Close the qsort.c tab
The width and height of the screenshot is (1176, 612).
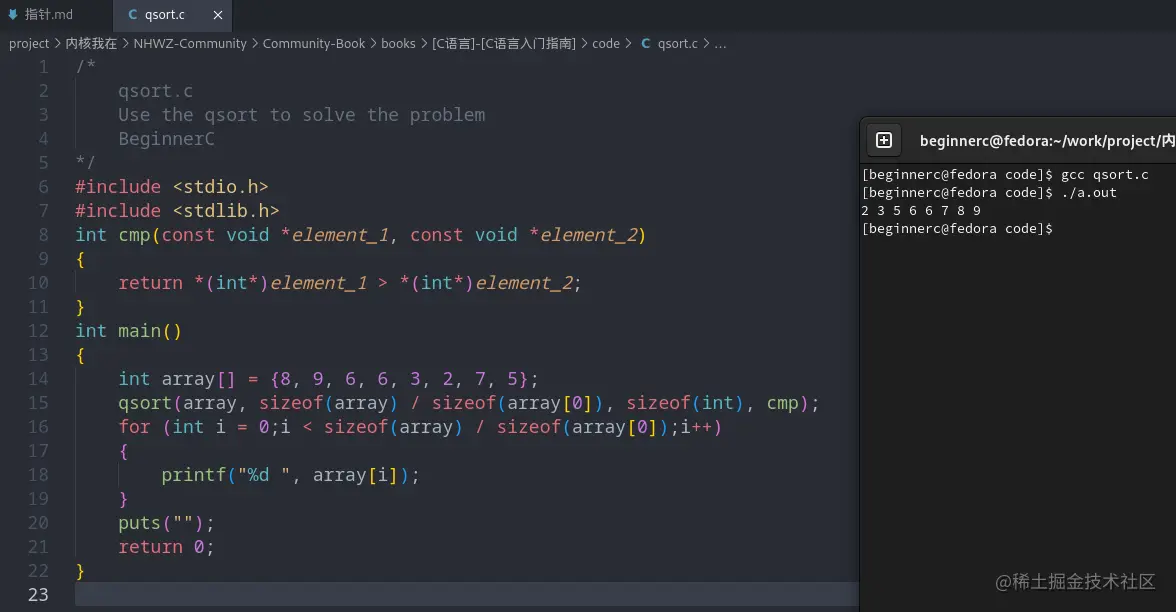tap(218, 15)
